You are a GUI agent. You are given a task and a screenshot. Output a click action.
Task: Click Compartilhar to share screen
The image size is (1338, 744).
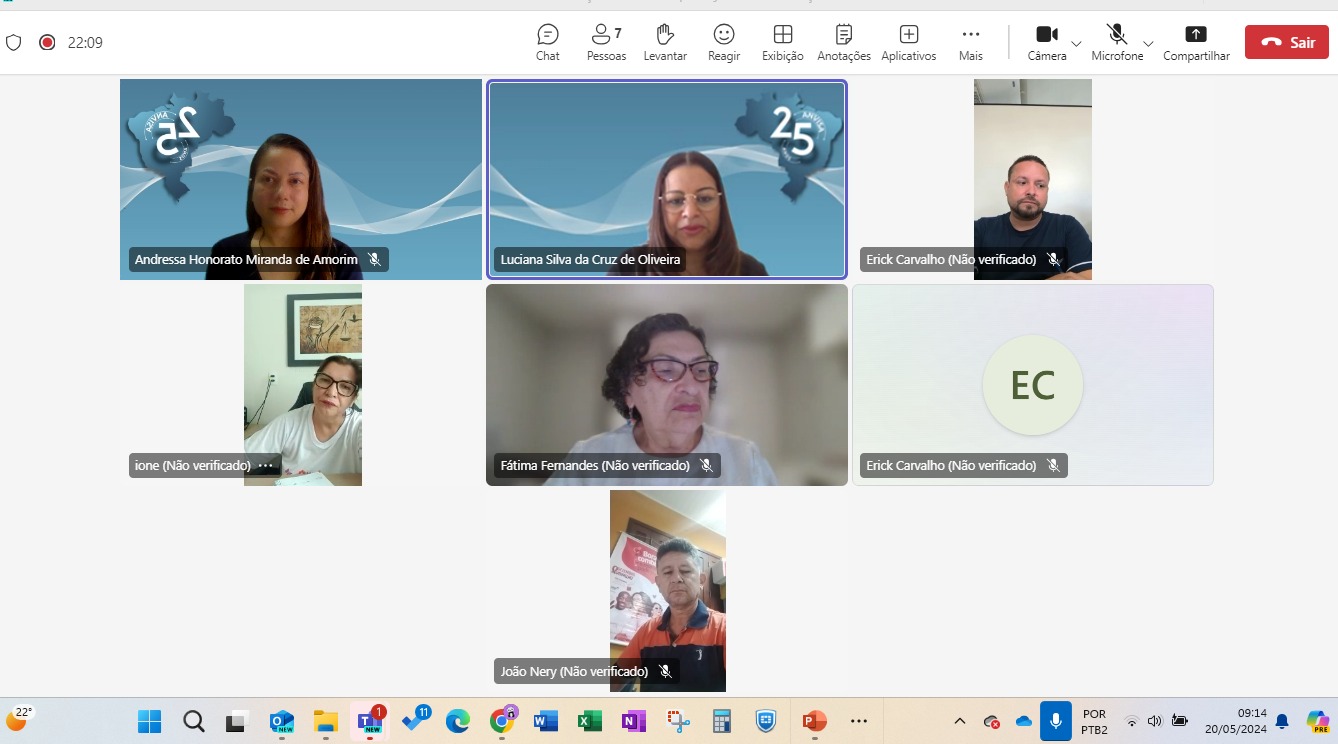coord(1196,43)
